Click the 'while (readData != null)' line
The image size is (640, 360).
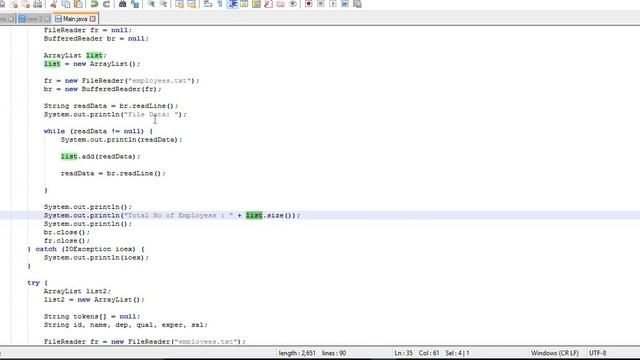click(x=98, y=131)
